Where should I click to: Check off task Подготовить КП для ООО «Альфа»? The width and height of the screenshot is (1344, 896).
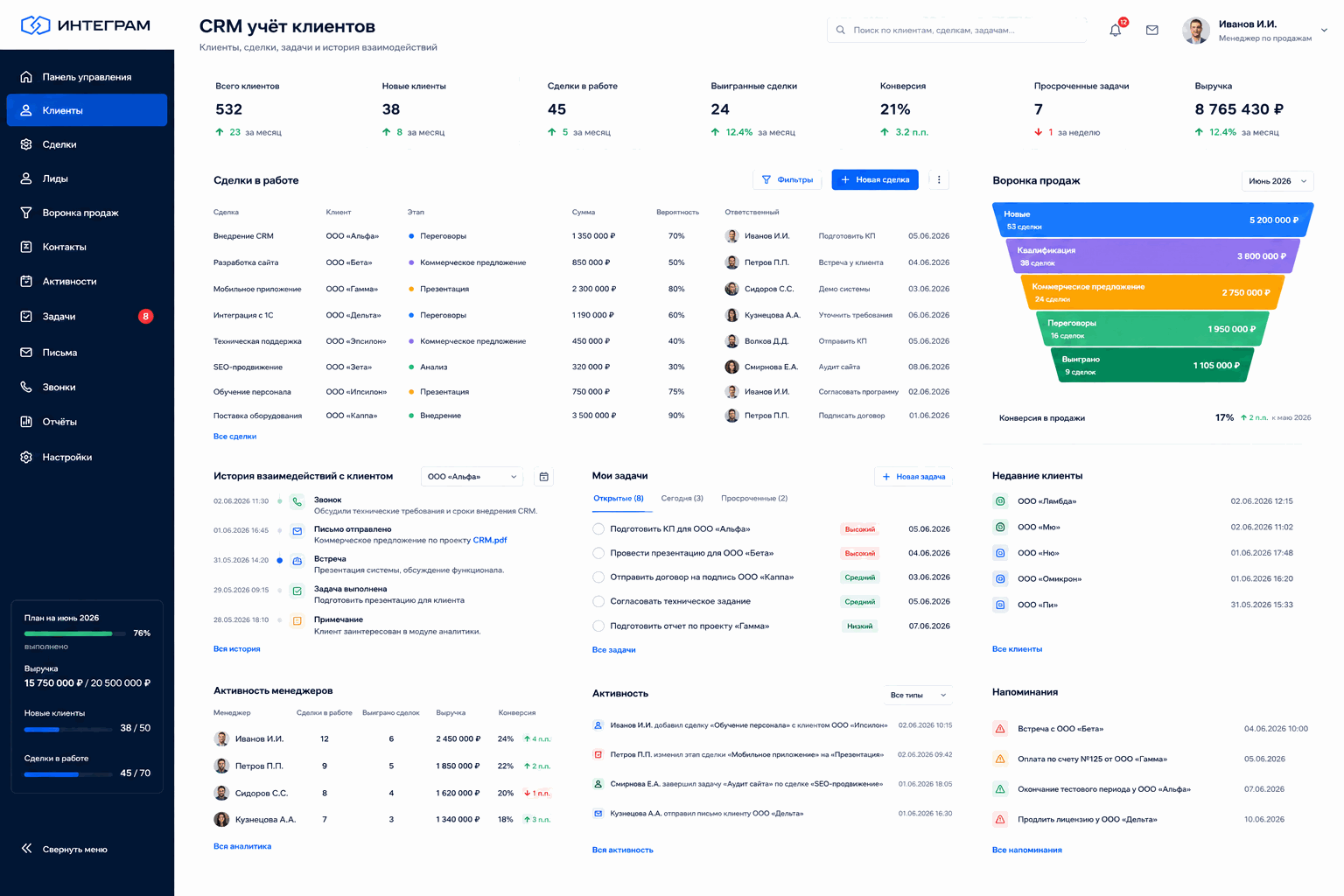coord(598,528)
